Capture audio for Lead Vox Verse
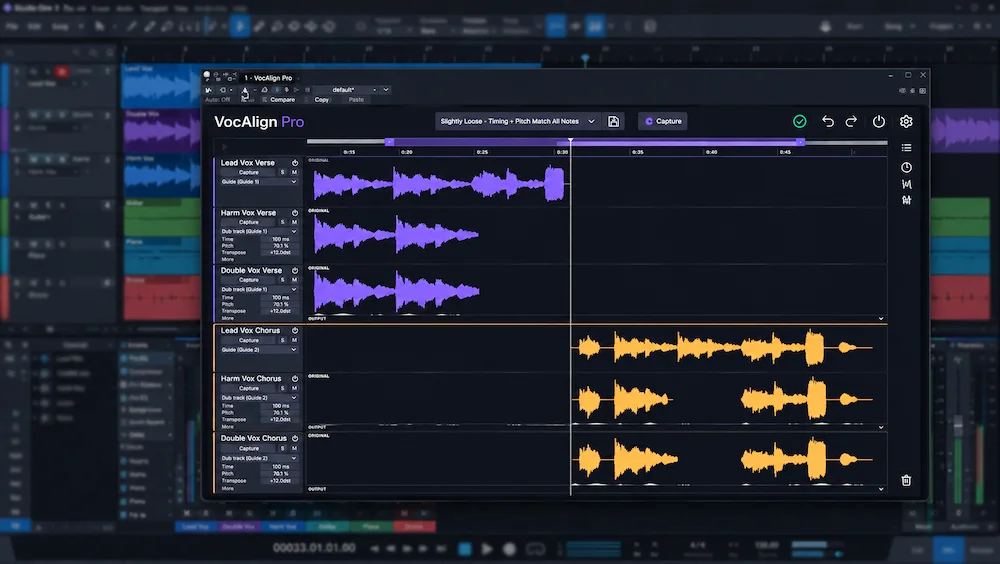Screen dimensions: 1000x564 249,172
